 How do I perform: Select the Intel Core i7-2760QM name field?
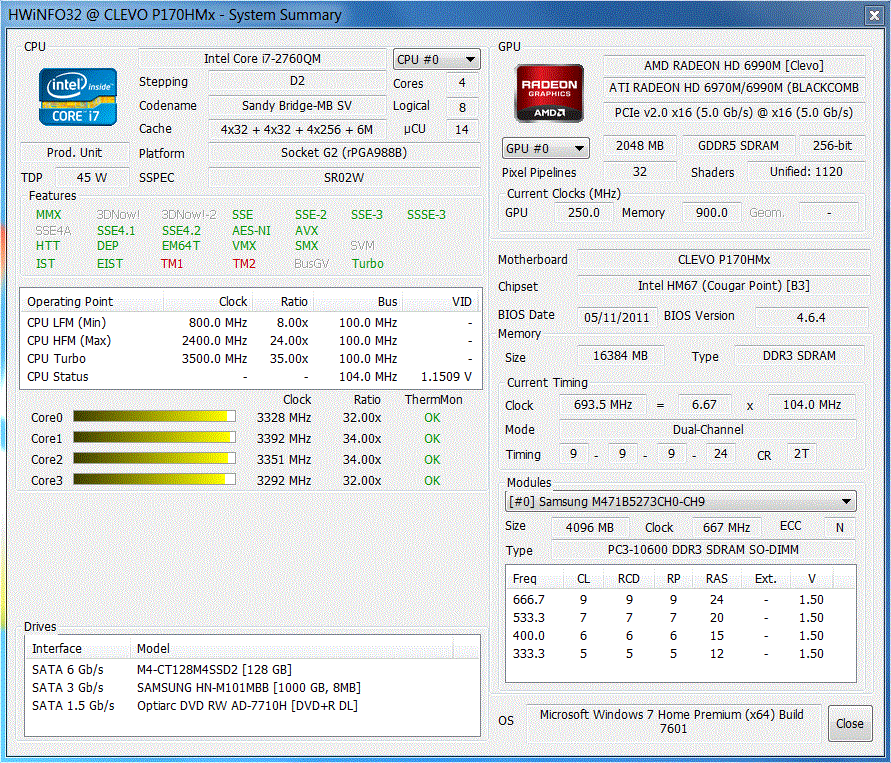point(263,59)
